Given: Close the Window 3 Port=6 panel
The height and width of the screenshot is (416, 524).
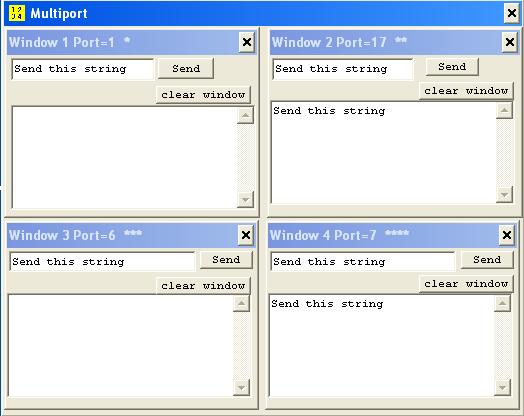Looking at the screenshot, I should 246,235.
